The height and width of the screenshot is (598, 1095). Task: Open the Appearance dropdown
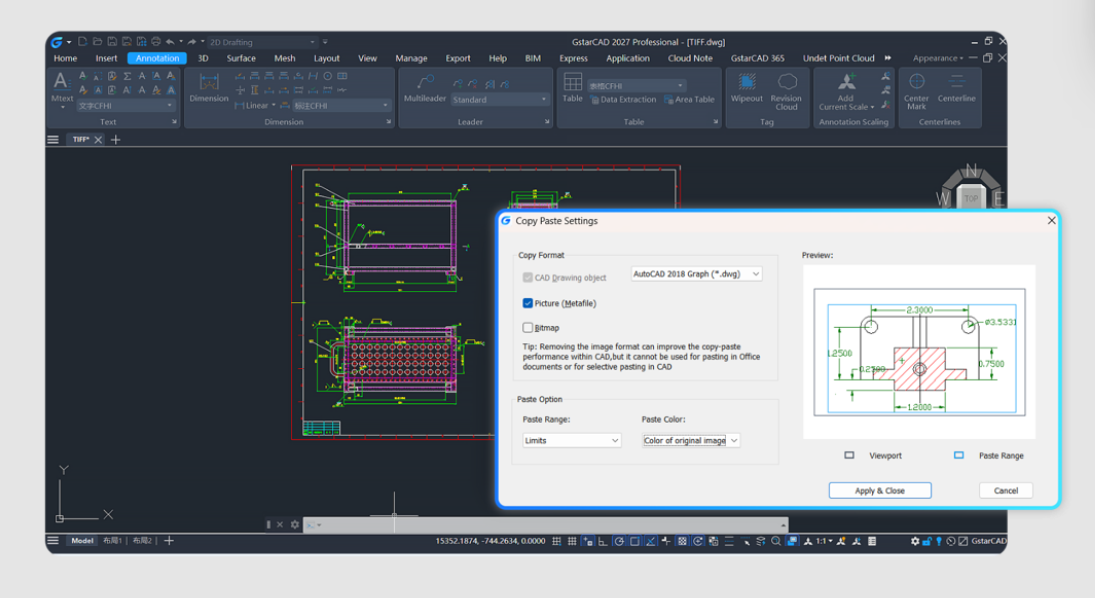tap(938, 58)
